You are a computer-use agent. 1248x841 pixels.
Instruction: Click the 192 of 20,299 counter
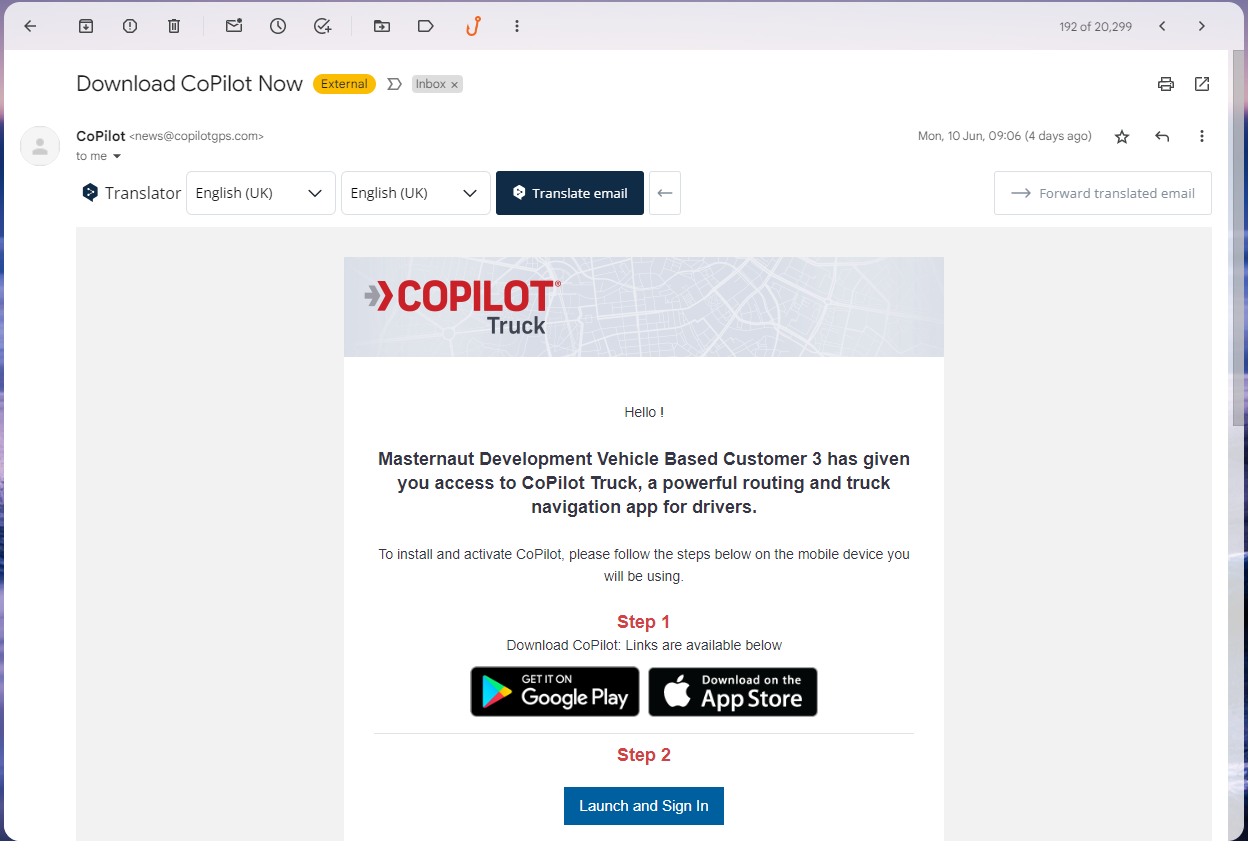pyautogui.click(x=1096, y=27)
